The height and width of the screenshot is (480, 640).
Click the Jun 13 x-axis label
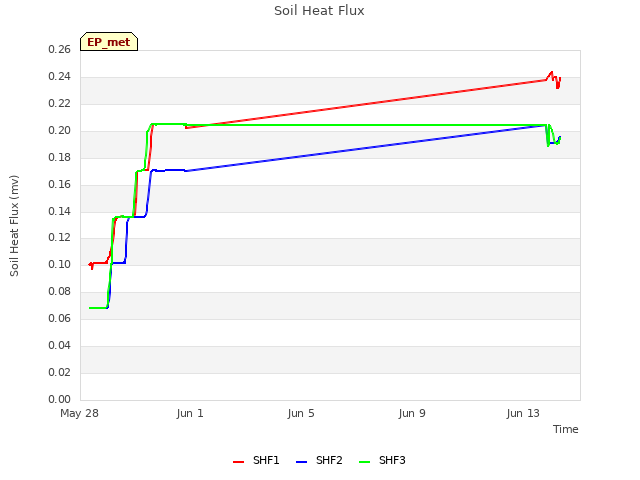[523, 413]
